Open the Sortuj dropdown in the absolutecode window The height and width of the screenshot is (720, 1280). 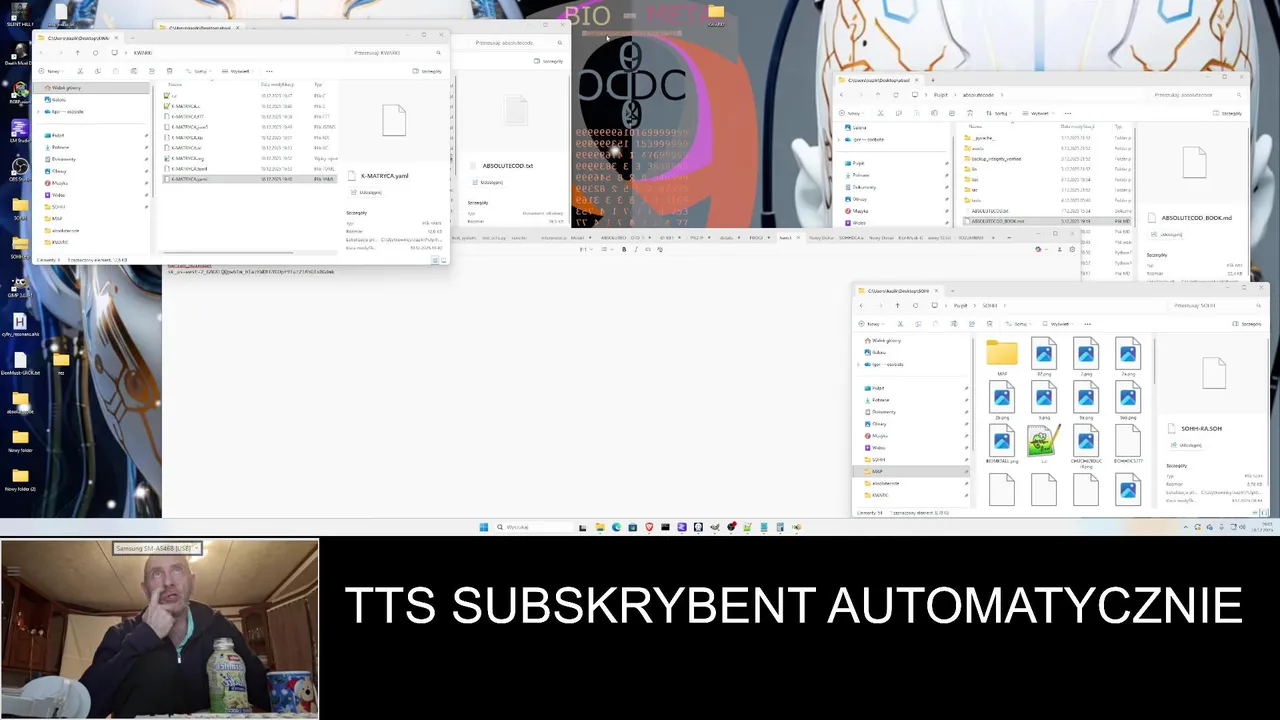pos(998,113)
